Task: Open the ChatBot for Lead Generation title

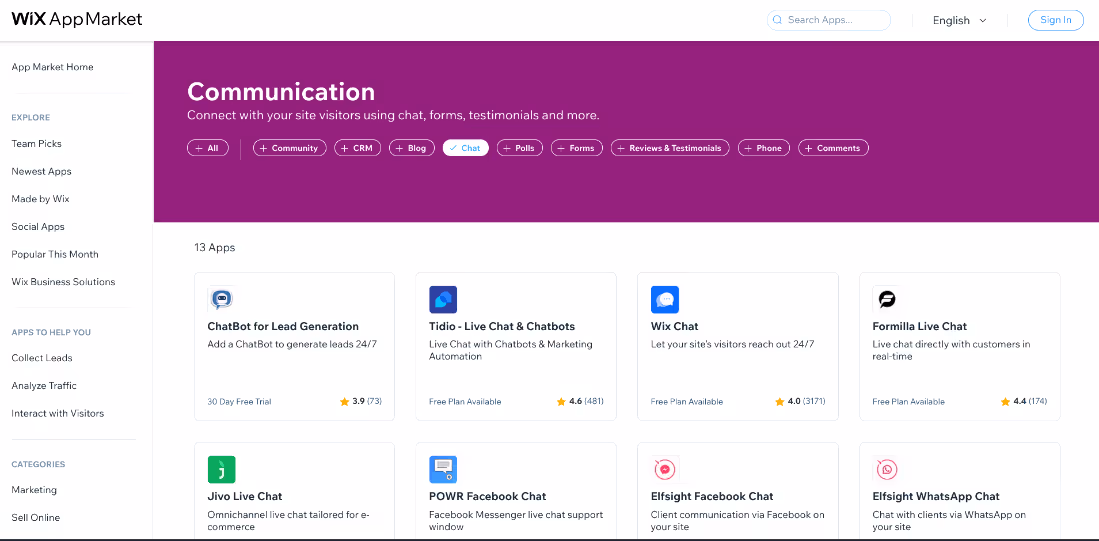Action: (x=283, y=326)
